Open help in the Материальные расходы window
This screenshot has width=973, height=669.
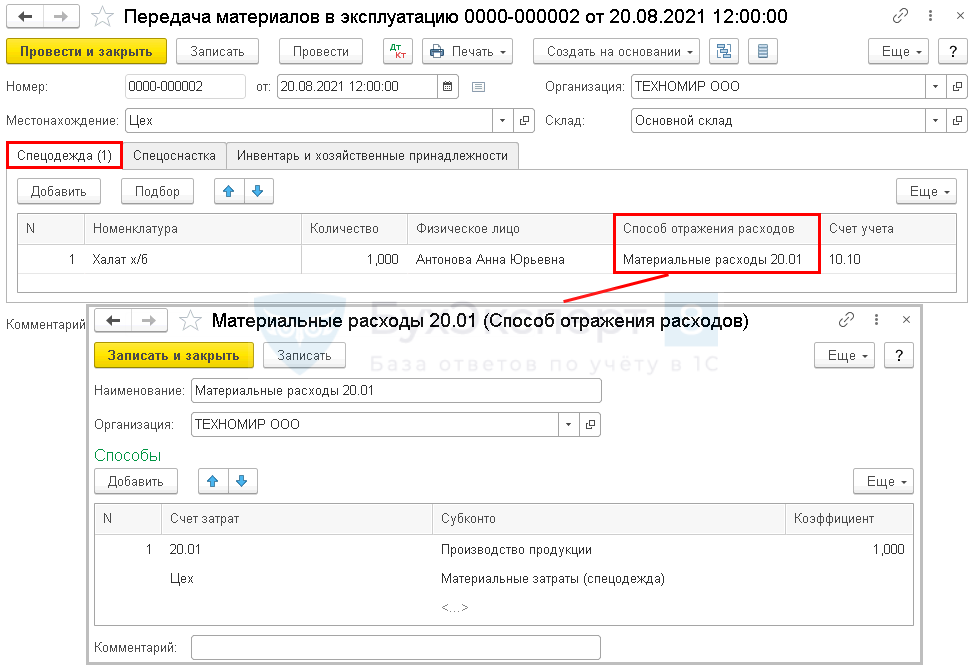[899, 356]
